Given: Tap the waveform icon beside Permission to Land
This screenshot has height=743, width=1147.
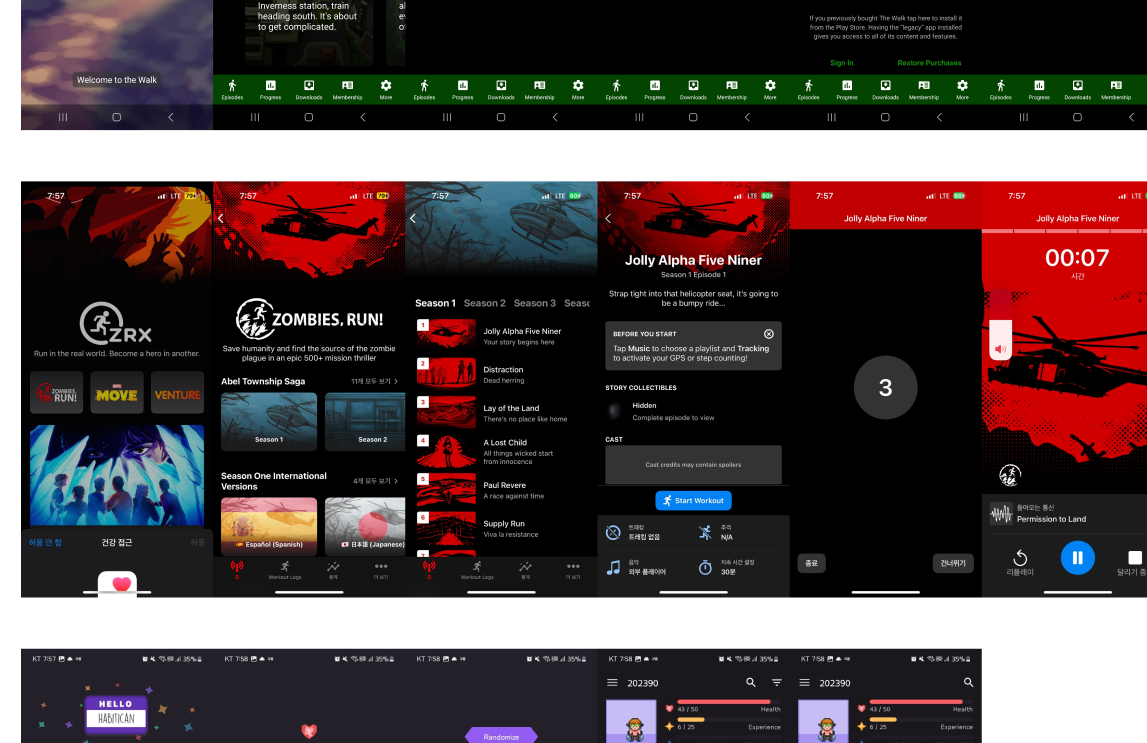Looking at the screenshot, I should click(1001, 513).
